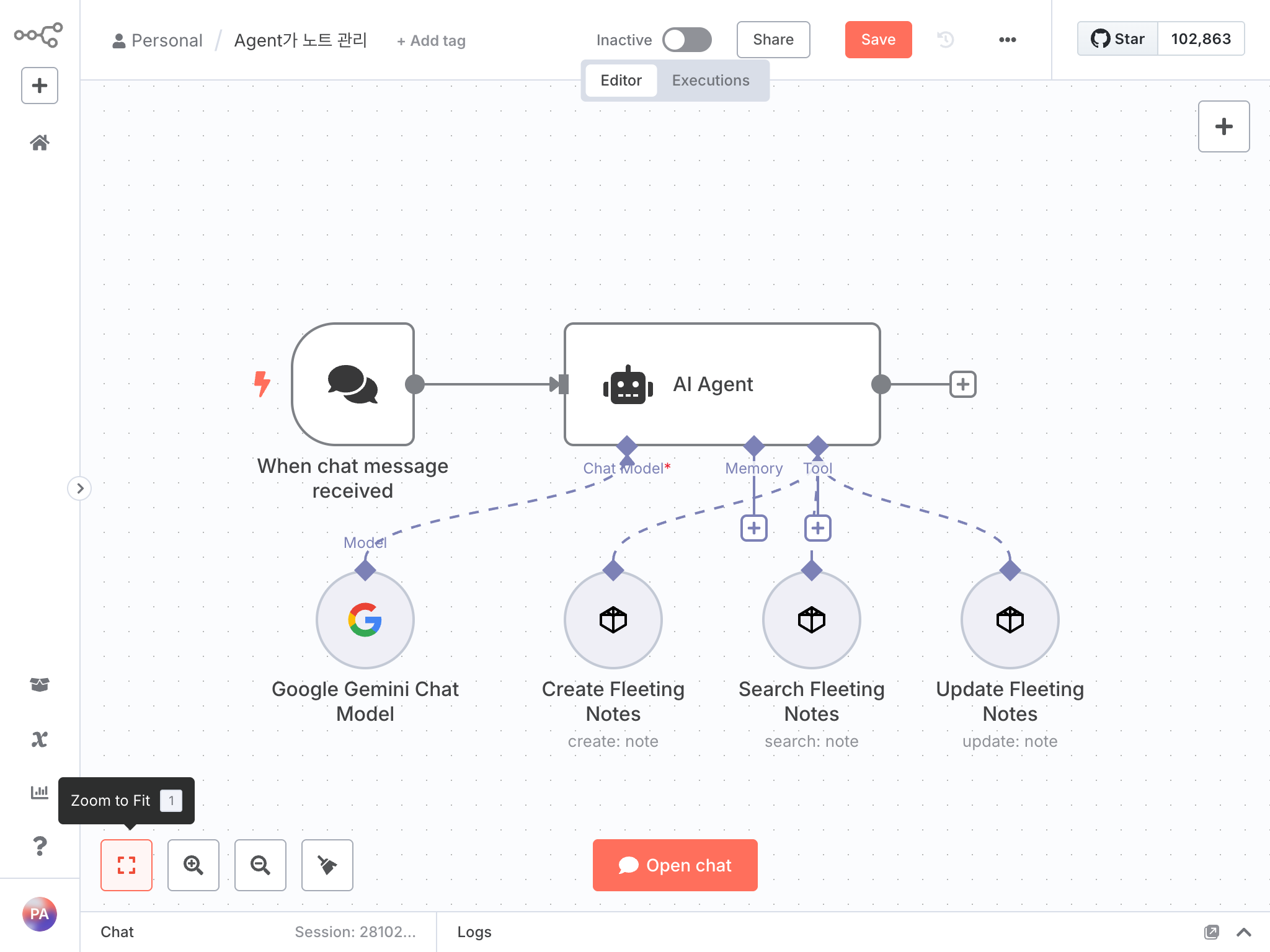Expand the bottom chat panel chevron
1270x952 pixels.
coord(1243,932)
